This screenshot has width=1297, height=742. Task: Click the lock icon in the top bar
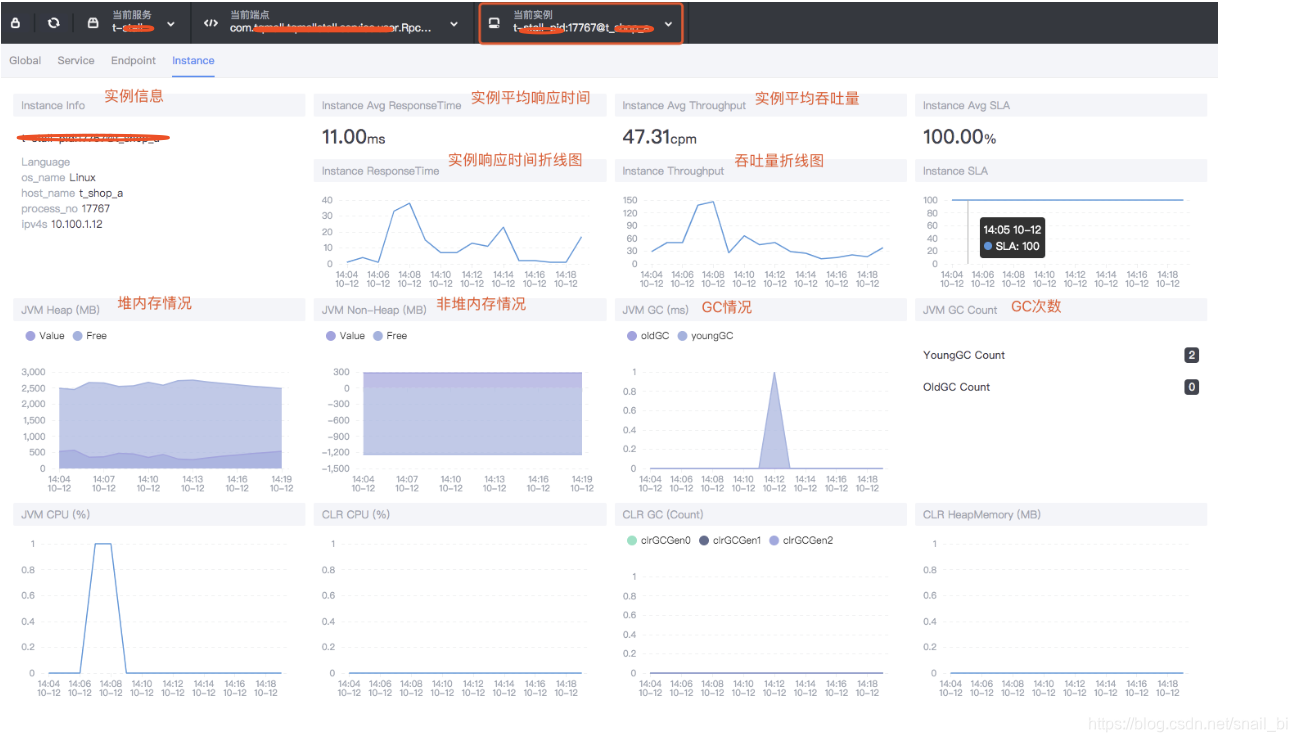pyautogui.click(x=16, y=23)
